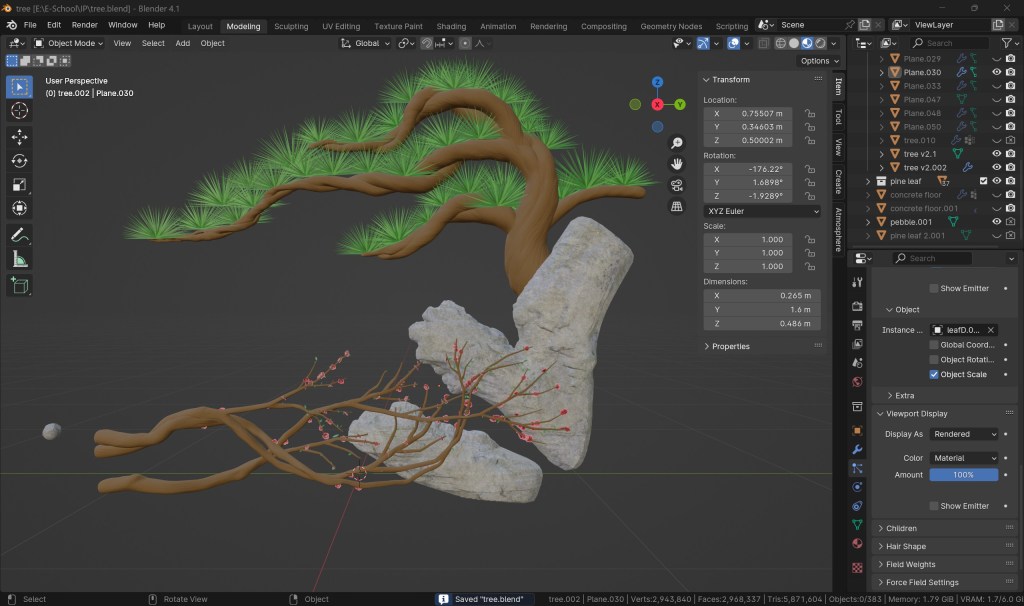
Task: Select the Rotate tool in left toolbar
Action: (19, 160)
